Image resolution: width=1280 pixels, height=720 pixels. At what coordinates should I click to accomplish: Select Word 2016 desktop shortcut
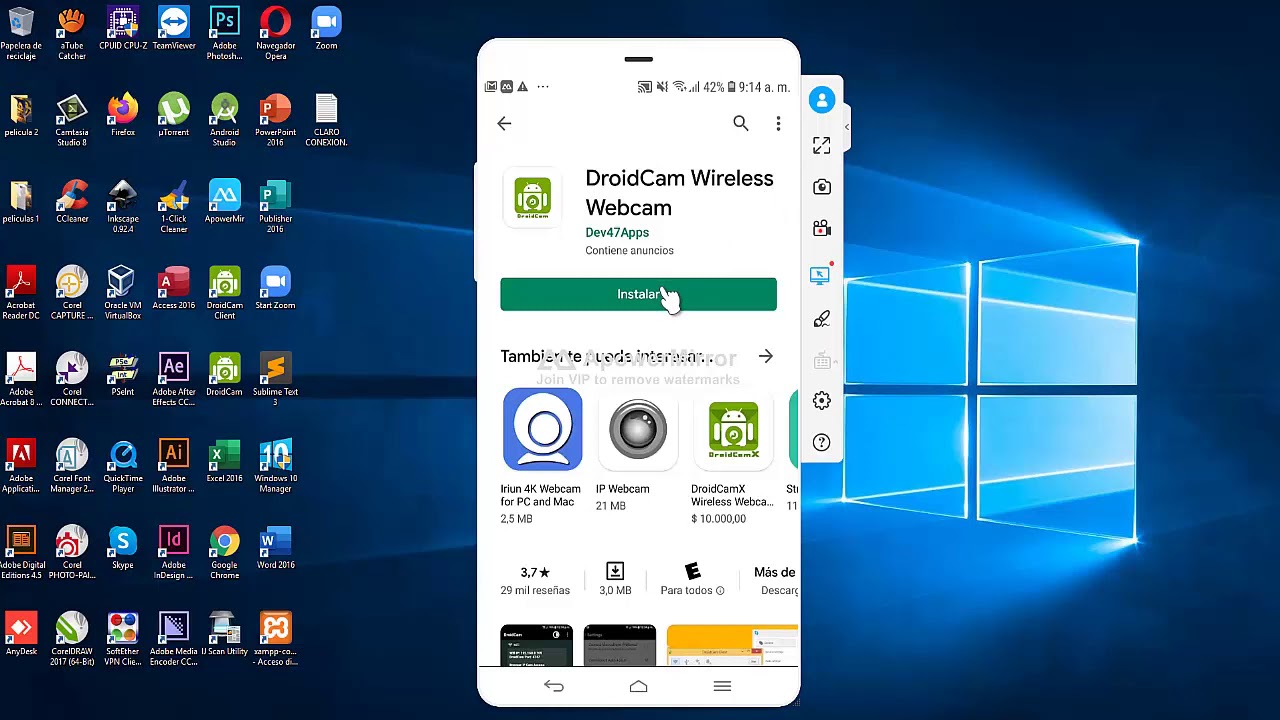click(x=275, y=548)
